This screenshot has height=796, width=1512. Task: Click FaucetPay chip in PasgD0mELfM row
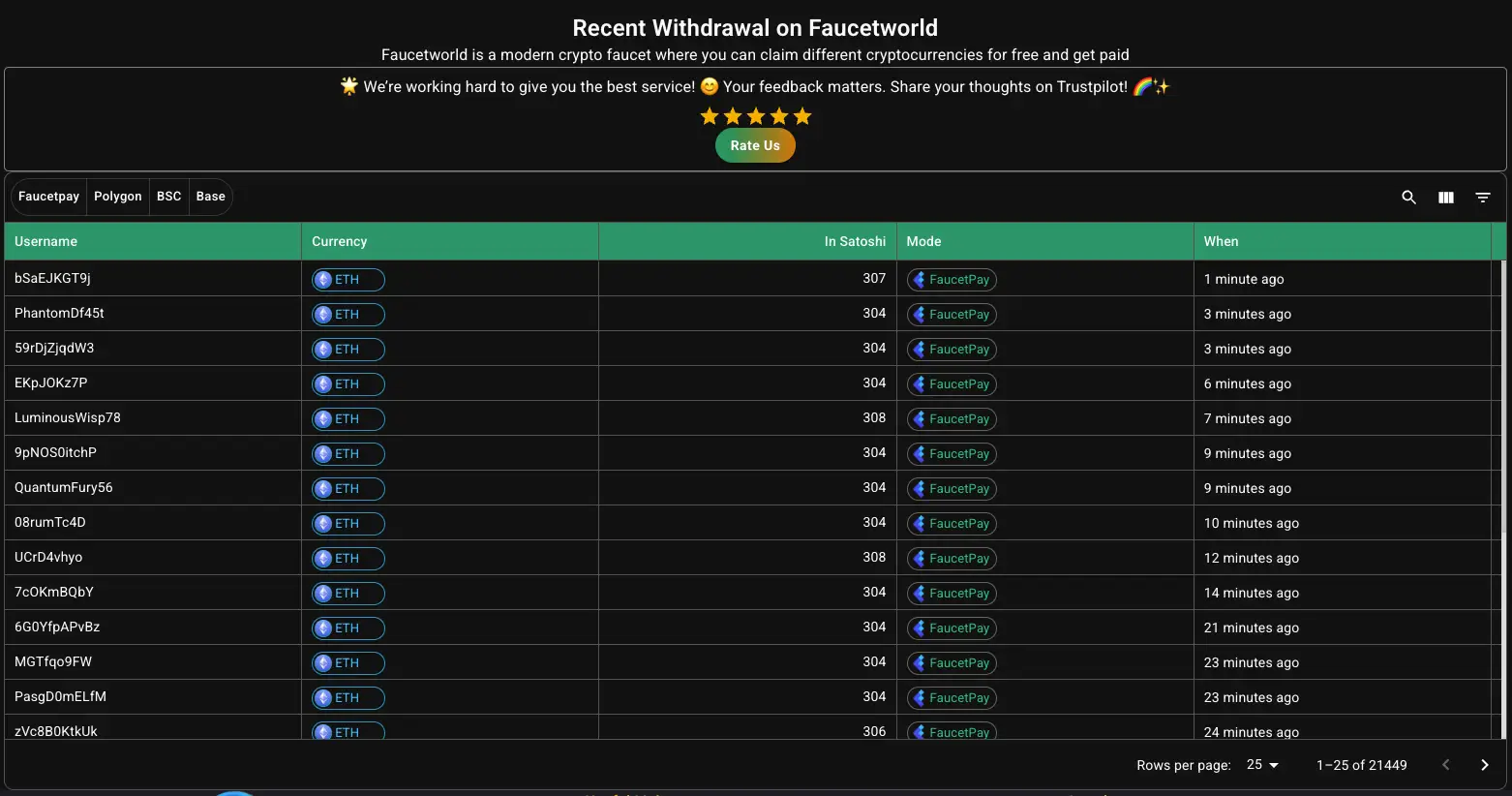[x=952, y=698]
